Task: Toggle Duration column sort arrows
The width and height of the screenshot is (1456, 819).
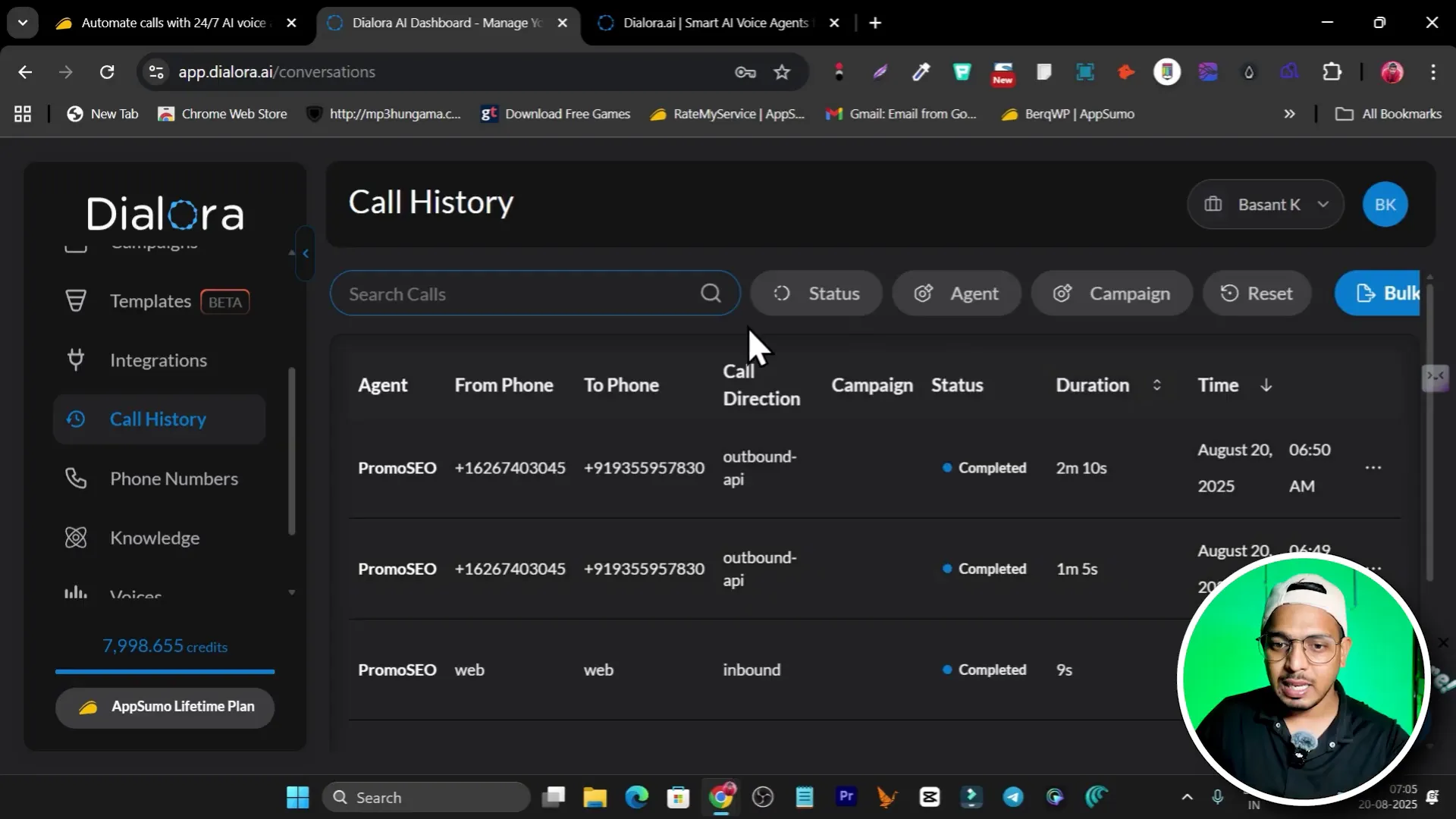Action: coord(1156,385)
